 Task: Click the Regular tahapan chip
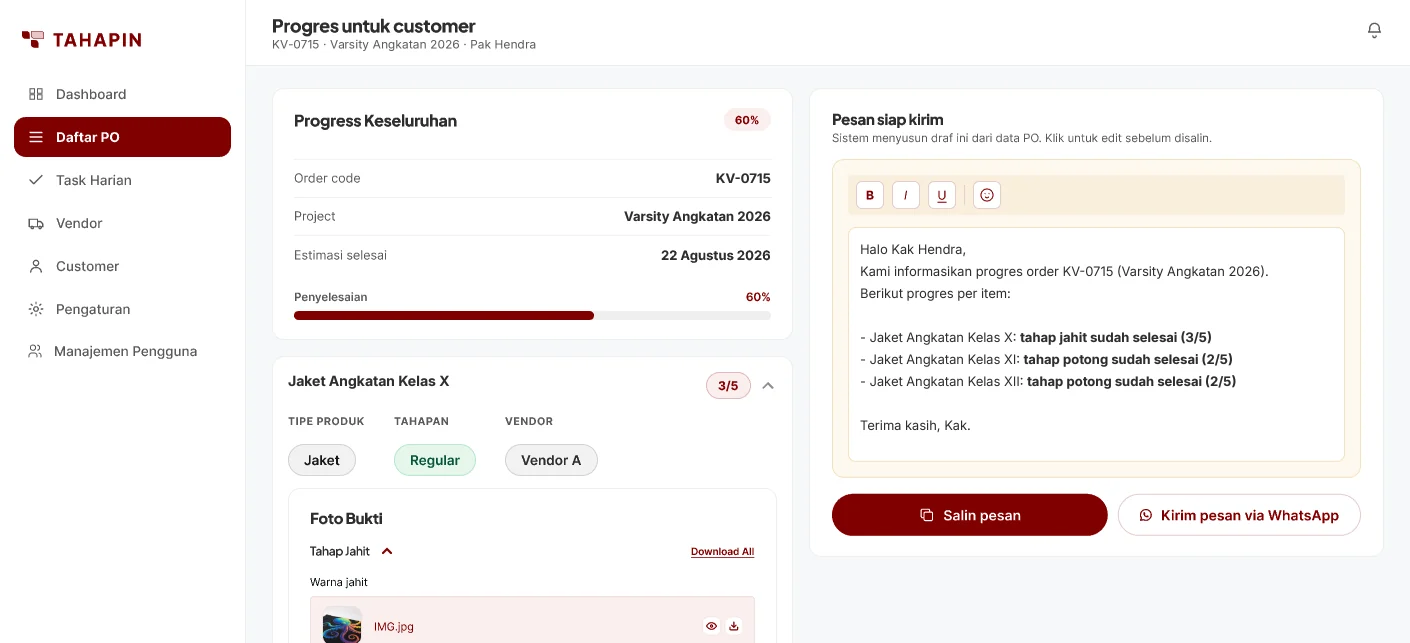[x=435, y=460]
